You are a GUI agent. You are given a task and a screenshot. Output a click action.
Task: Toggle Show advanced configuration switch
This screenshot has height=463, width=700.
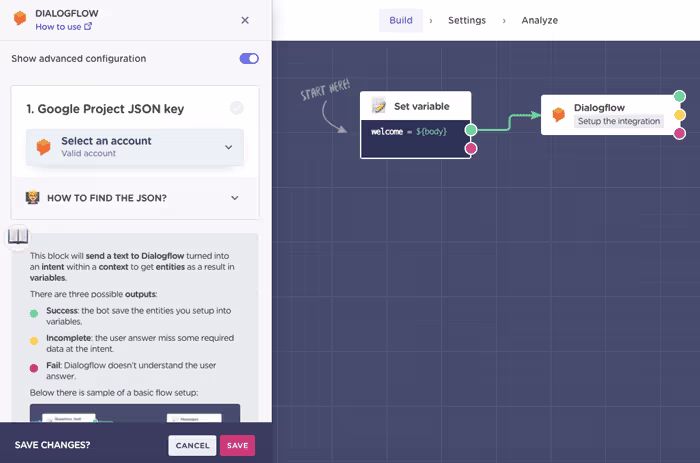pyautogui.click(x=249, y=58)
